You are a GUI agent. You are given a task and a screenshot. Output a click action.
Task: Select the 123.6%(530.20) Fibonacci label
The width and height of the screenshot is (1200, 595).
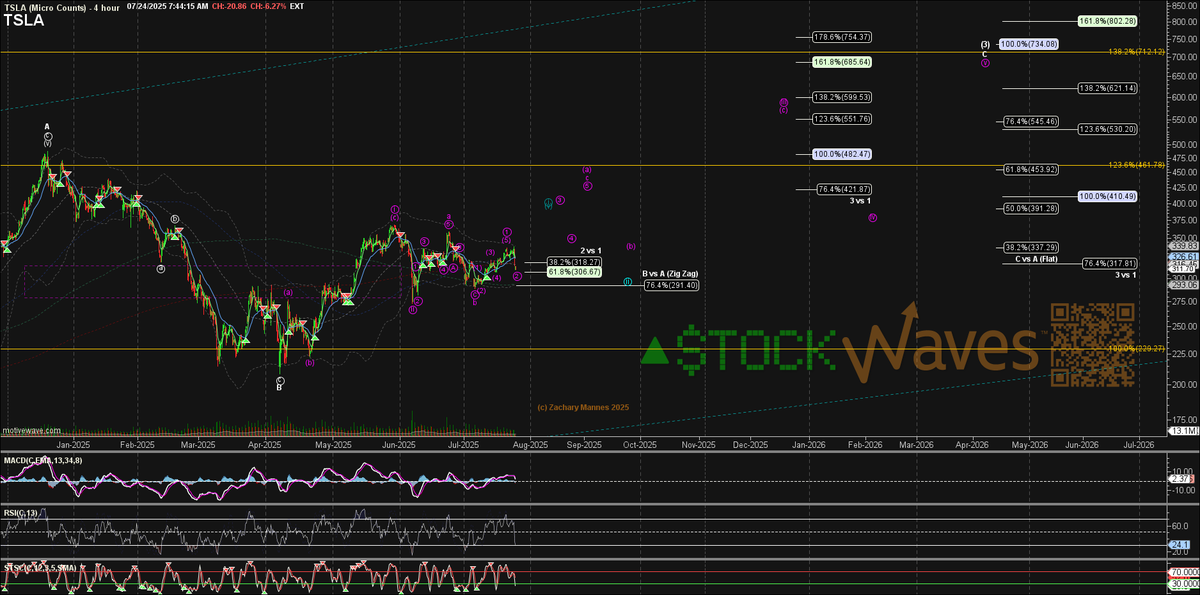(1107, 129)
